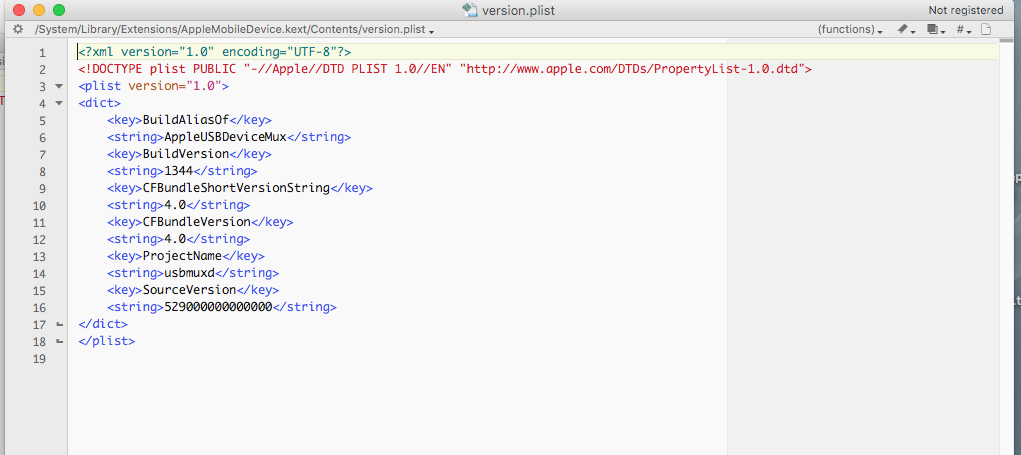The width and height of the screenshot is (1021, 455).
Task: Click the xml declaration on line 1
Action: click(215, 52)
